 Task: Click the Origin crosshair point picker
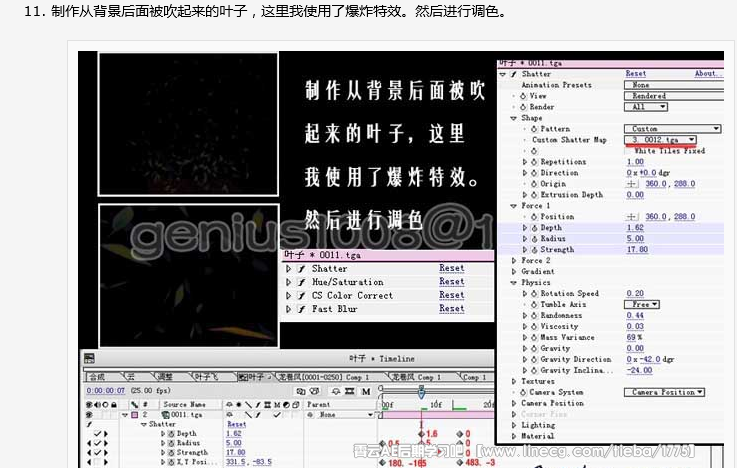pos(632,184)
